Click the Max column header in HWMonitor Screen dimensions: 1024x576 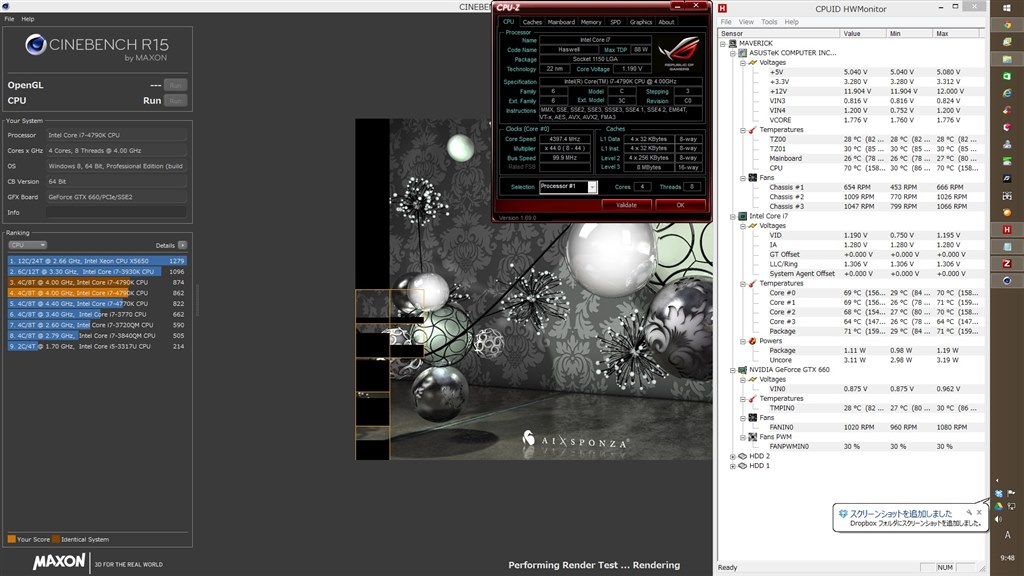[x=956, y=33]
